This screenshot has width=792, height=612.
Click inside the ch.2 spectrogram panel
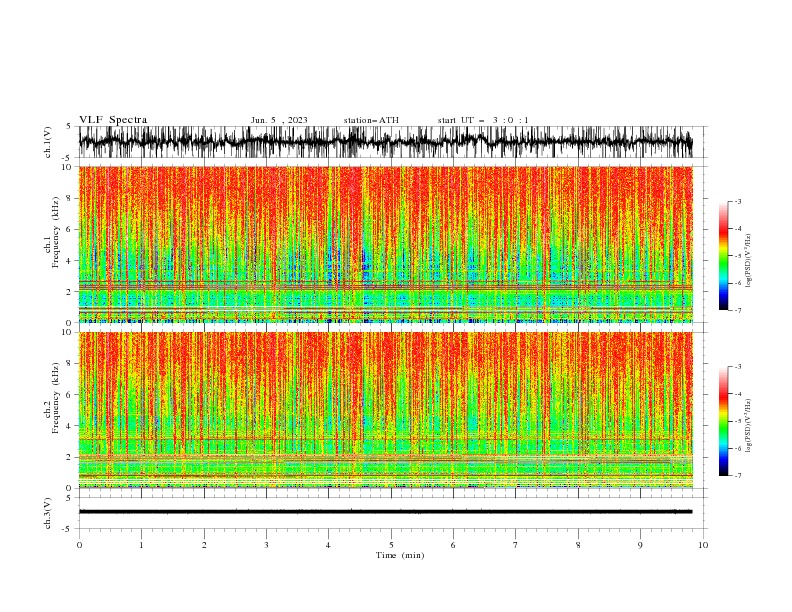click(x=385, y=410)
